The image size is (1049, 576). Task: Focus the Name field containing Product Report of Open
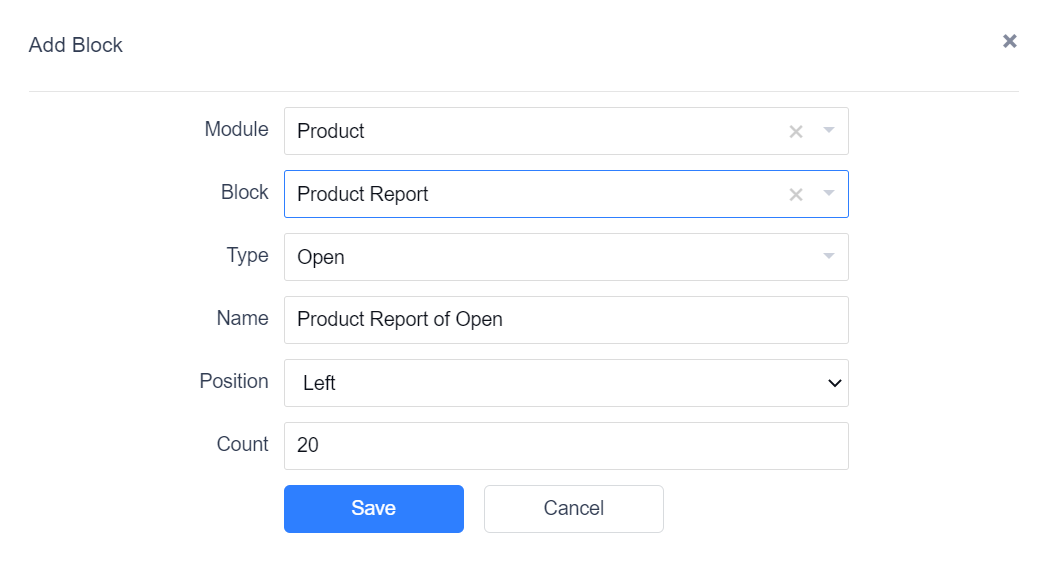point(567,320)
